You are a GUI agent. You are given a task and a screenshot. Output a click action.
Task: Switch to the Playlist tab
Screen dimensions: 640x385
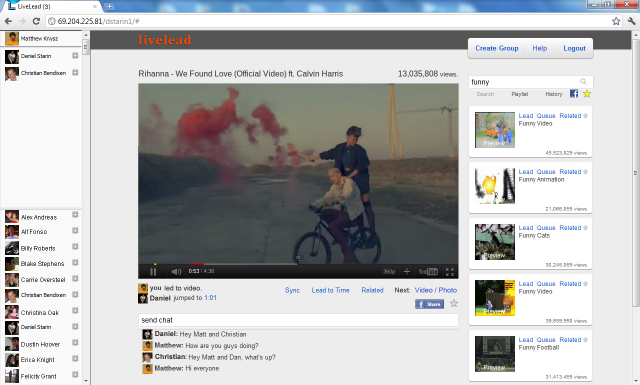tap(520, 94)
